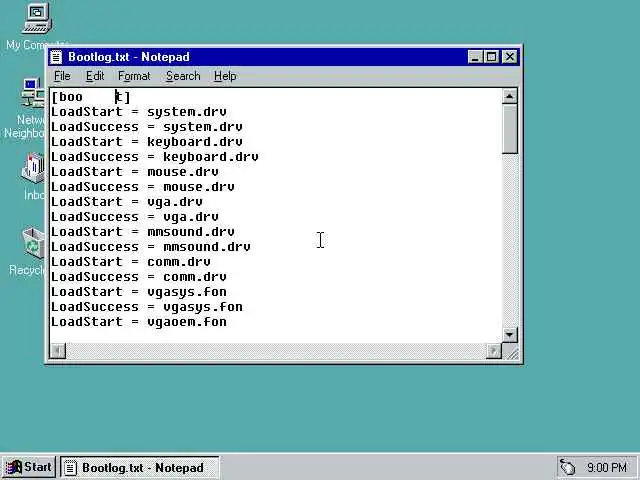Click the line 'LoadStart = vga.drv'

coord(127,202)
